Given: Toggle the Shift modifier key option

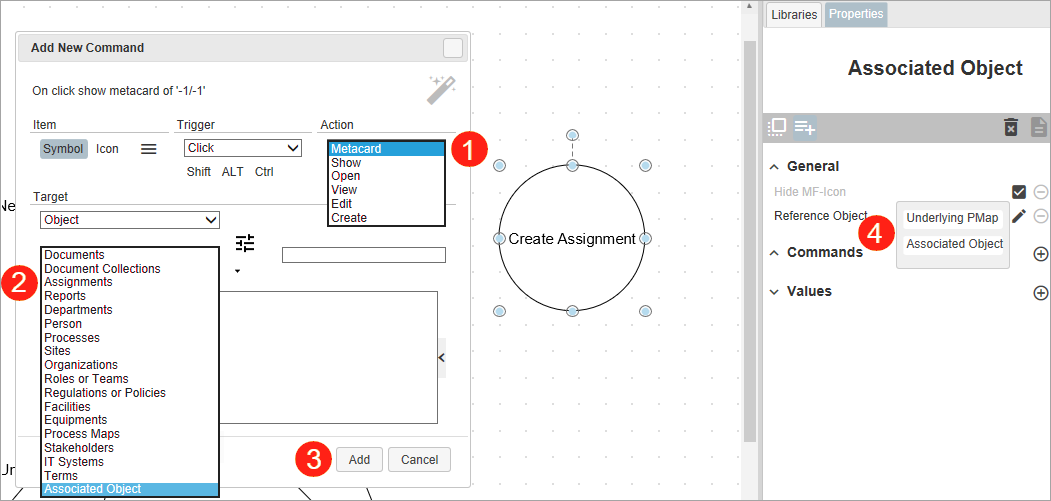Looking at the screenshot, I should 199,172.
